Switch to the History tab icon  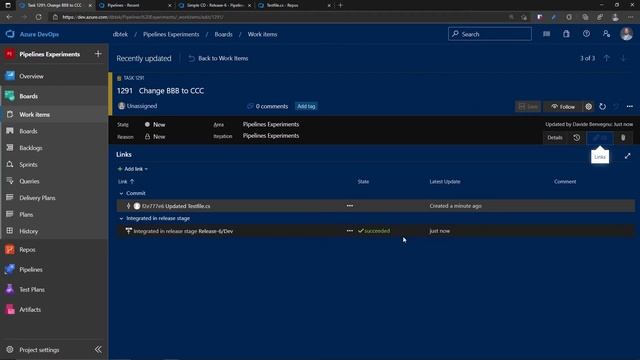[576, 138]
